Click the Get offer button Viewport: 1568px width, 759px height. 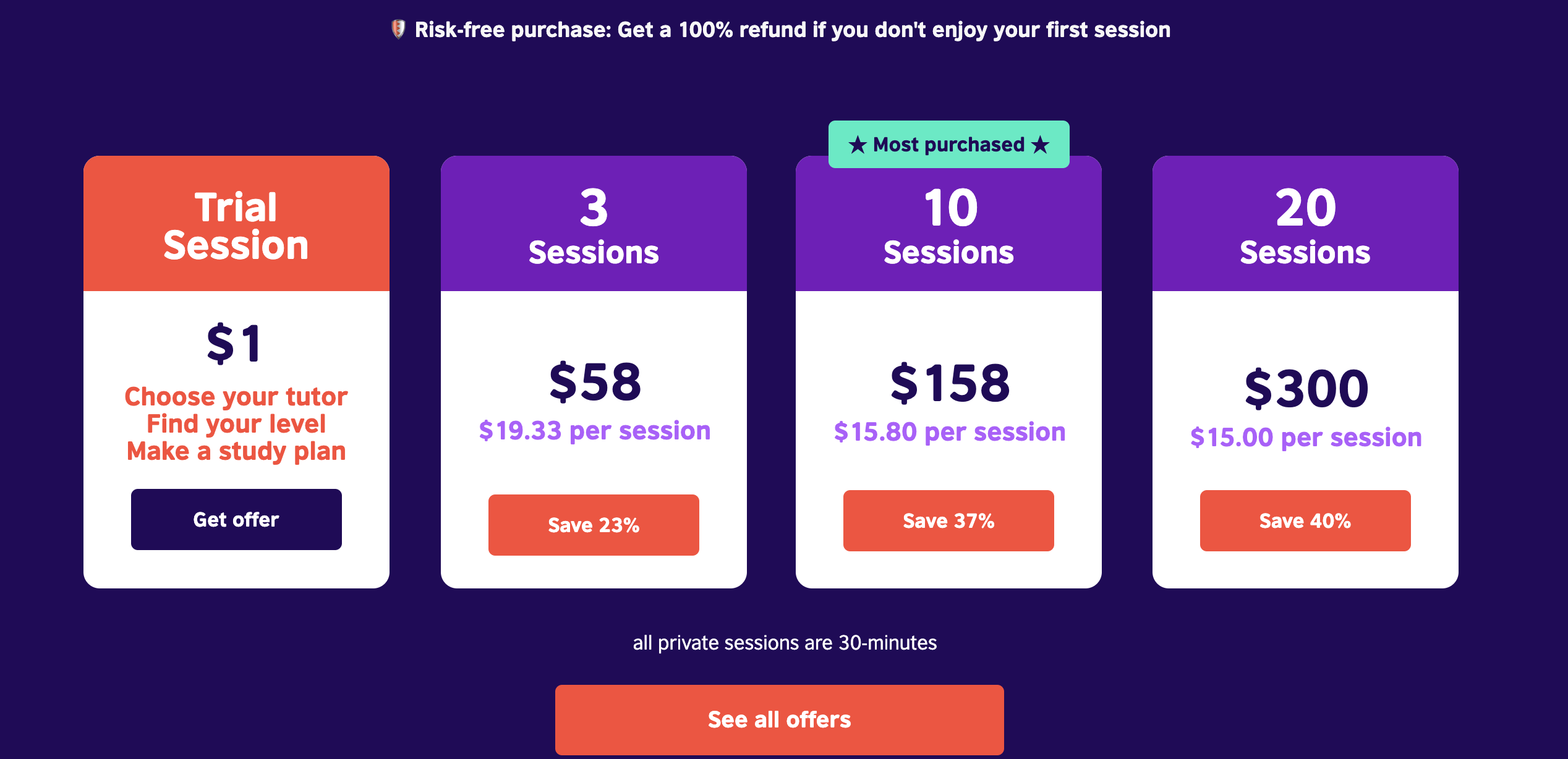coord(236,519)
